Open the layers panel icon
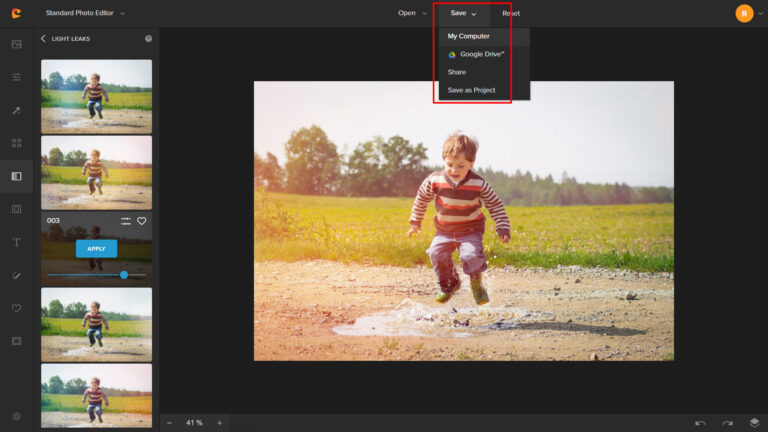 click(x=754, y=423)
